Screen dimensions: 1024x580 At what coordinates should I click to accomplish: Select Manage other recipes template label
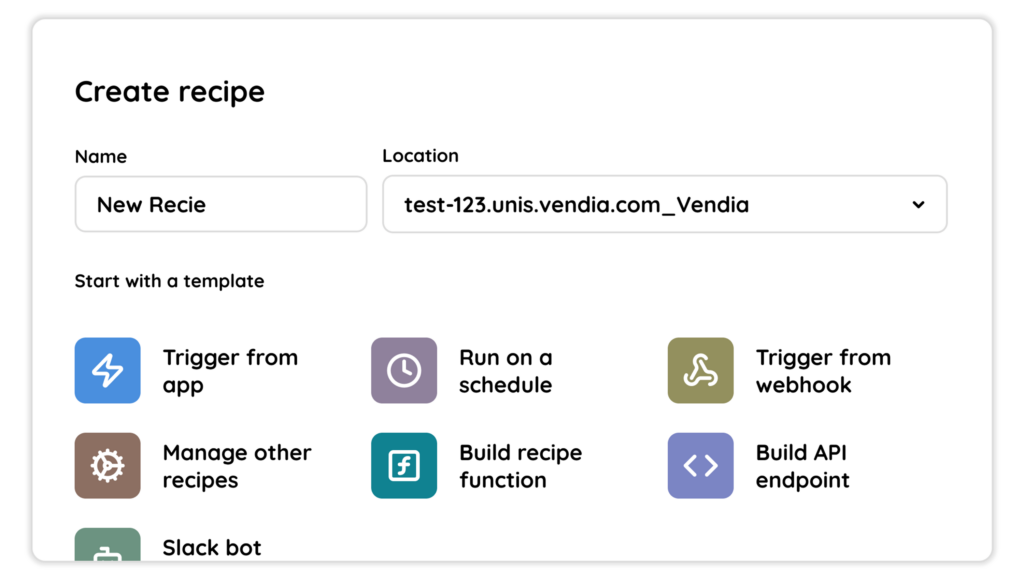tap(236, 466)
